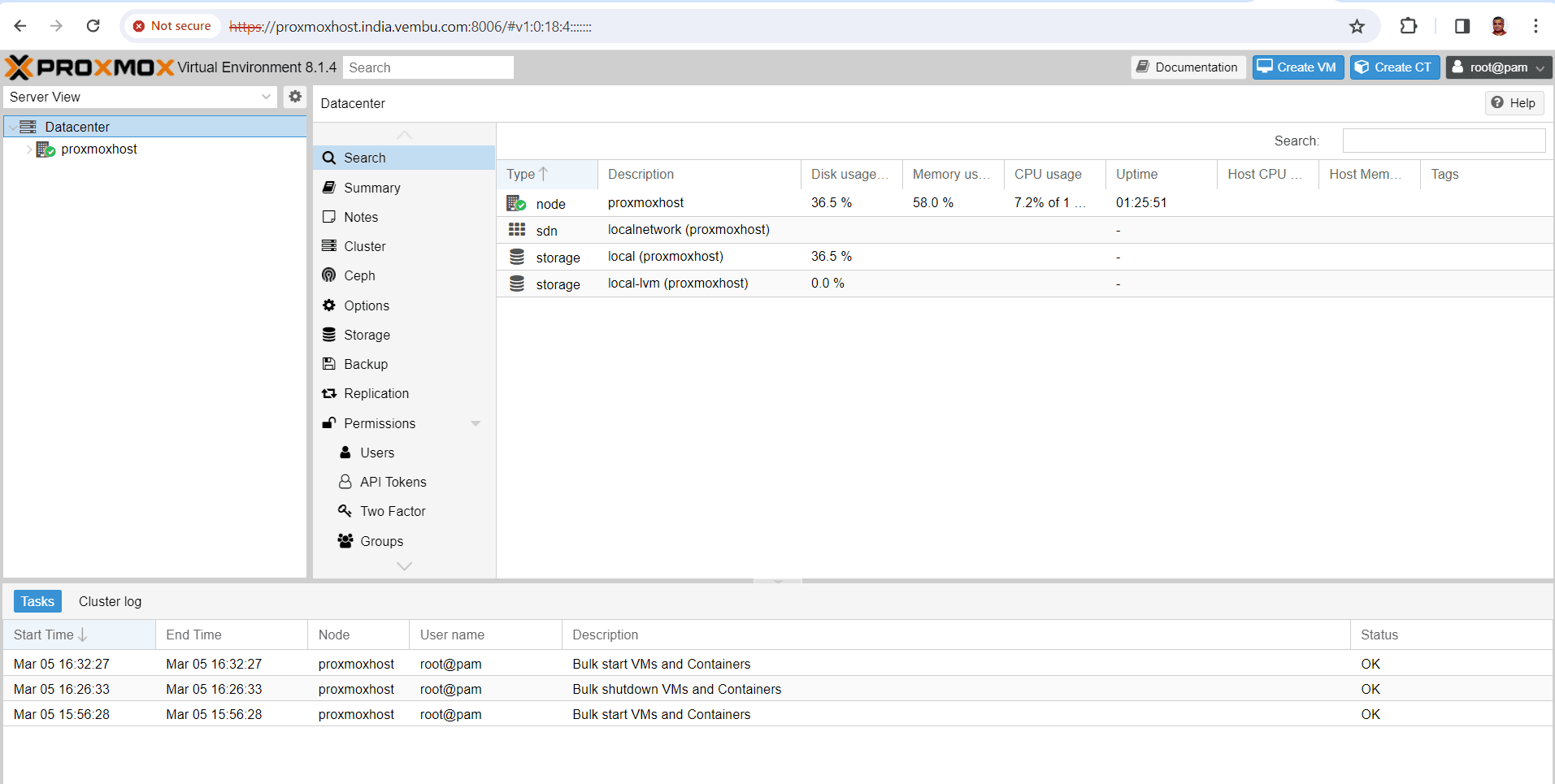Viewport: 1555px width, 784px height.
Task: Sort by the Description column header
Action: pos(699,174)
